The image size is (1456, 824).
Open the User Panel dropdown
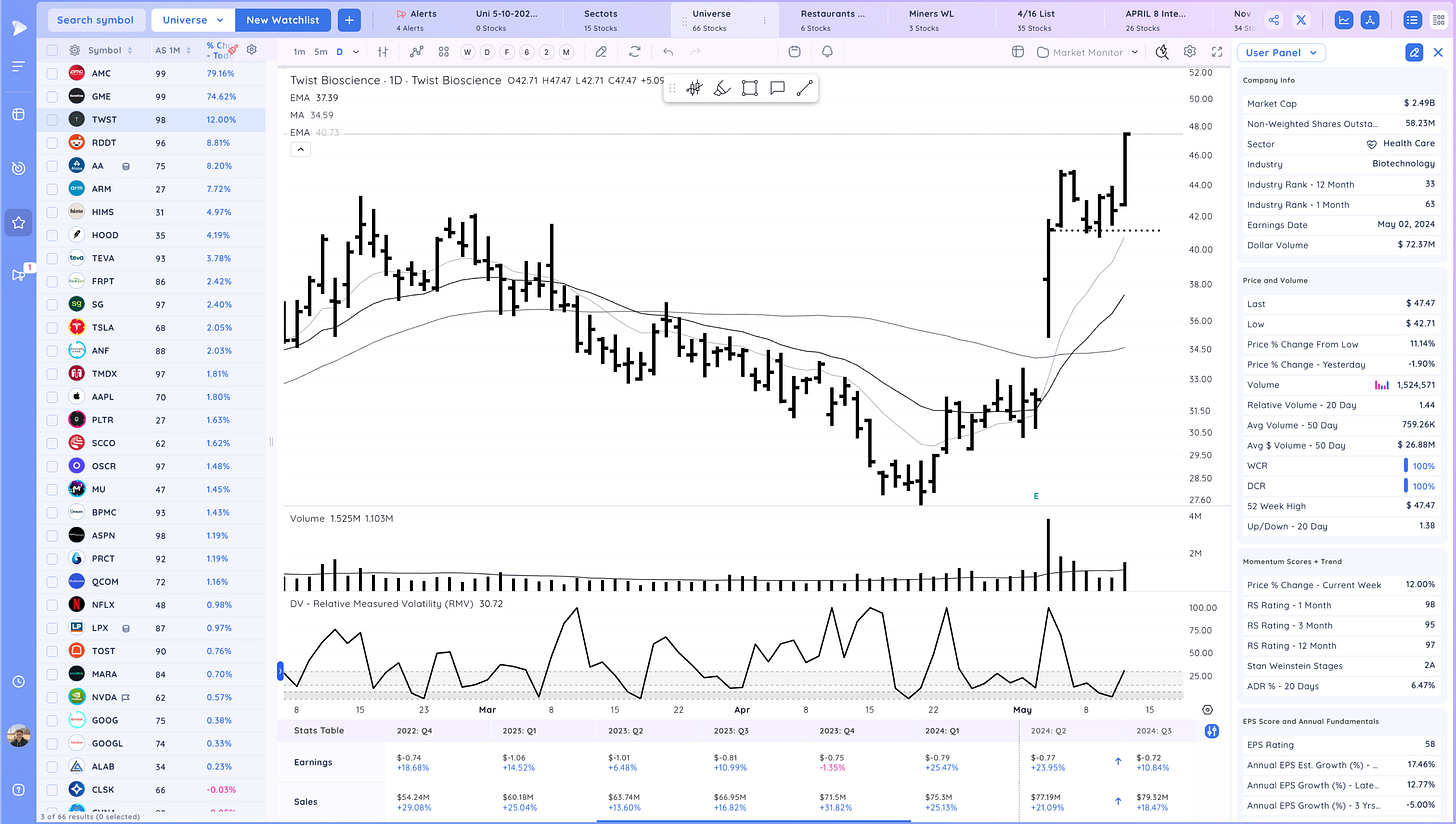tap(1282, 52)
